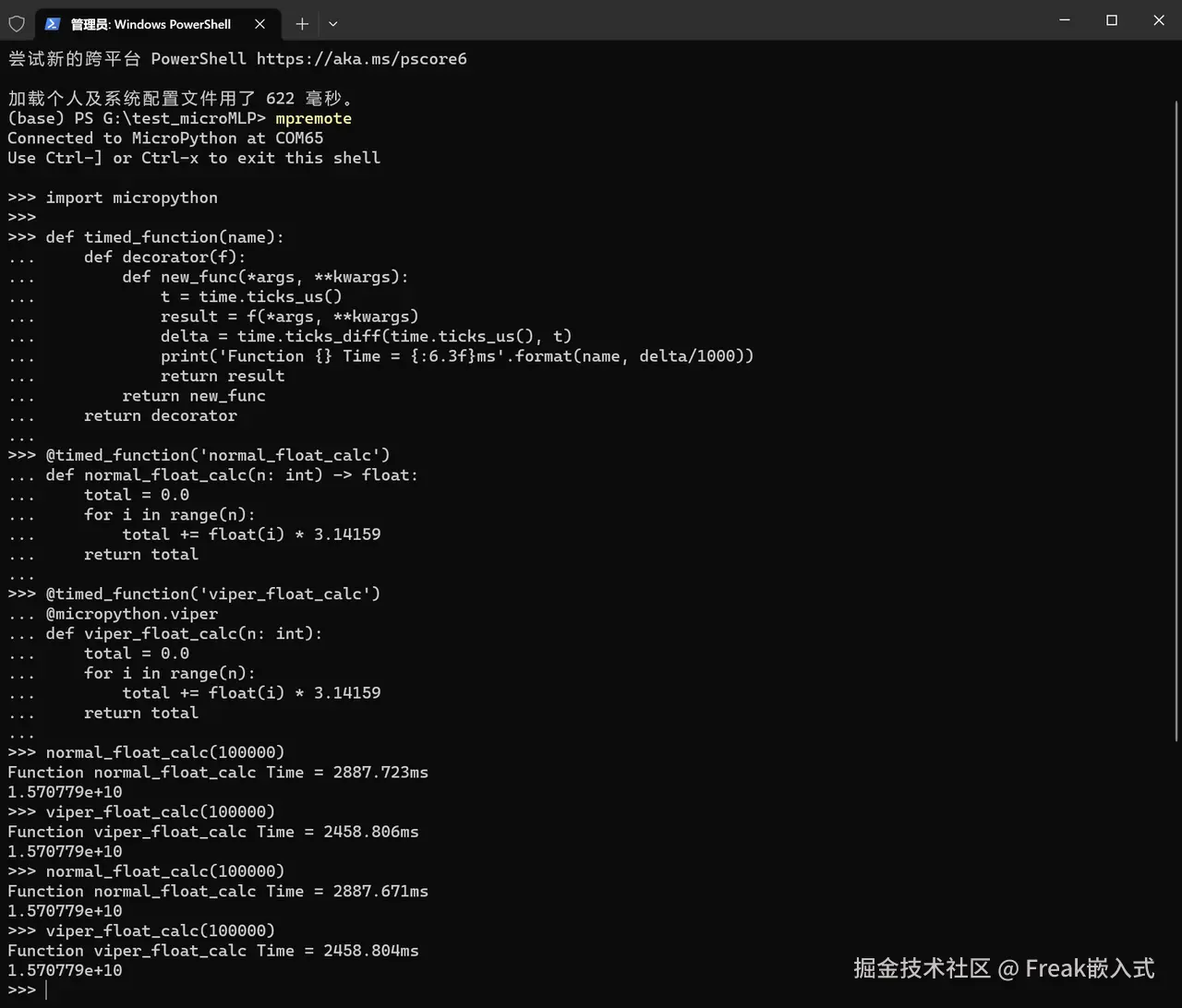Click the "print('Function {} Time" line
Viewport: 1182px width, 1008px height.
click(x=457, y=356)
